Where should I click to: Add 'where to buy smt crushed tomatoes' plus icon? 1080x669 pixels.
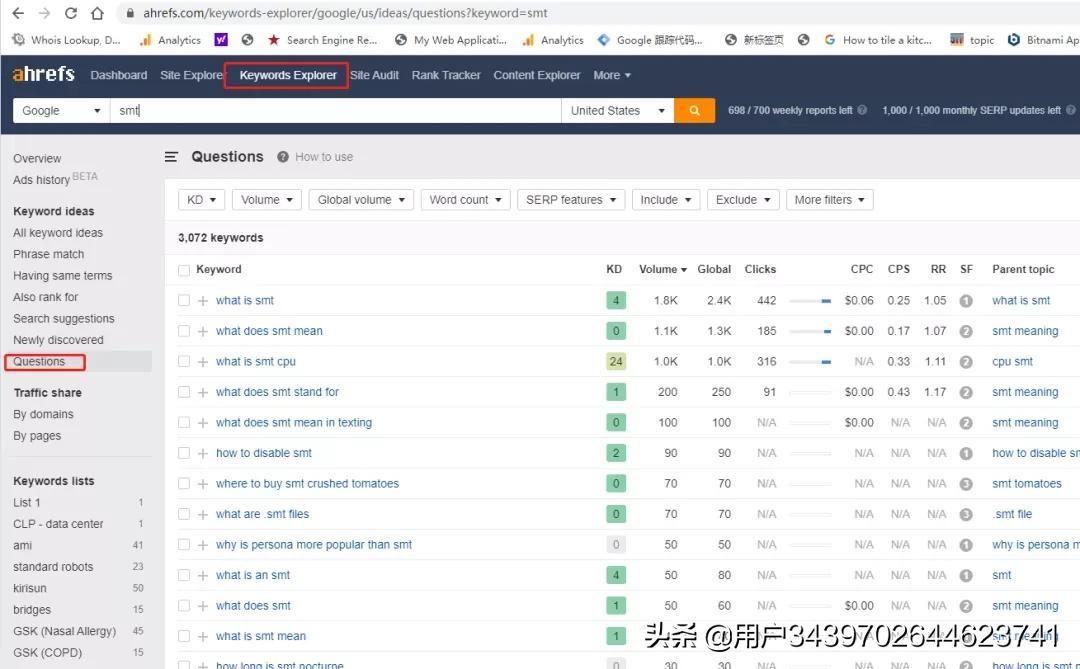click(203, 484)
